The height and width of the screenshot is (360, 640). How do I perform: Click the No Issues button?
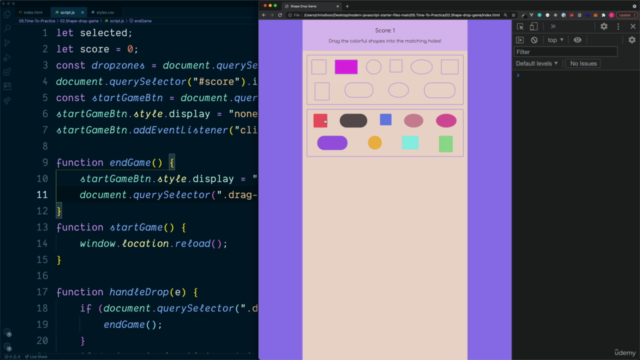coord(583,64)
